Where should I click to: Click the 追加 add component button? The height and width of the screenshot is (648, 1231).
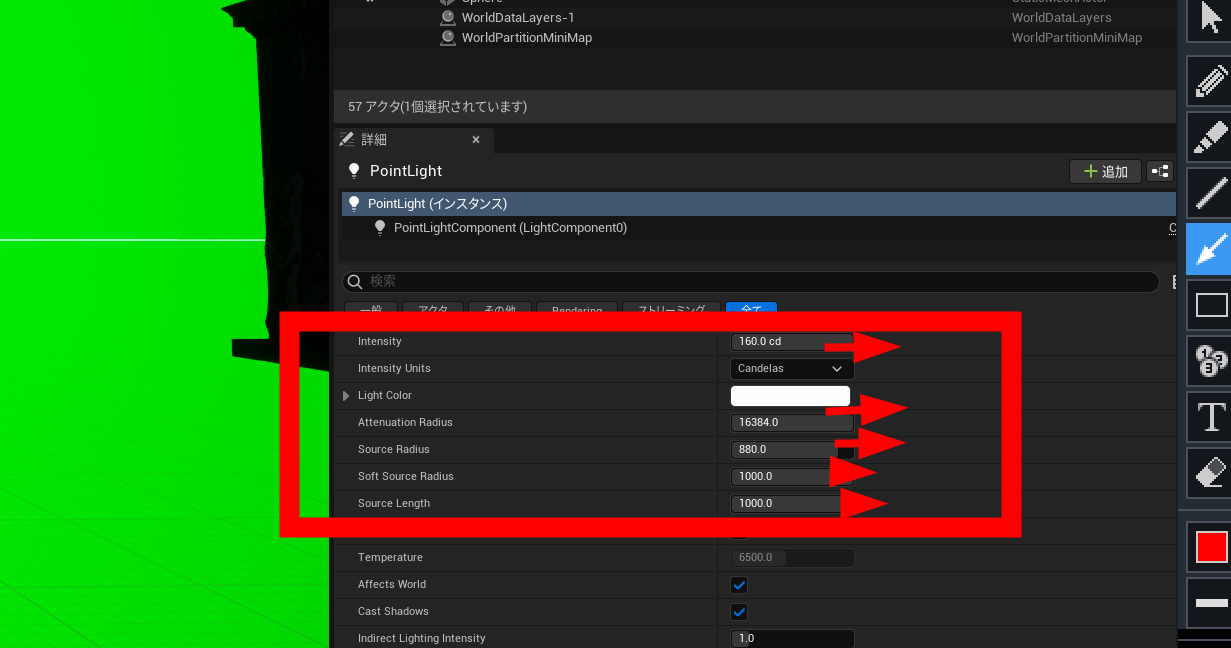(1105, 171)
